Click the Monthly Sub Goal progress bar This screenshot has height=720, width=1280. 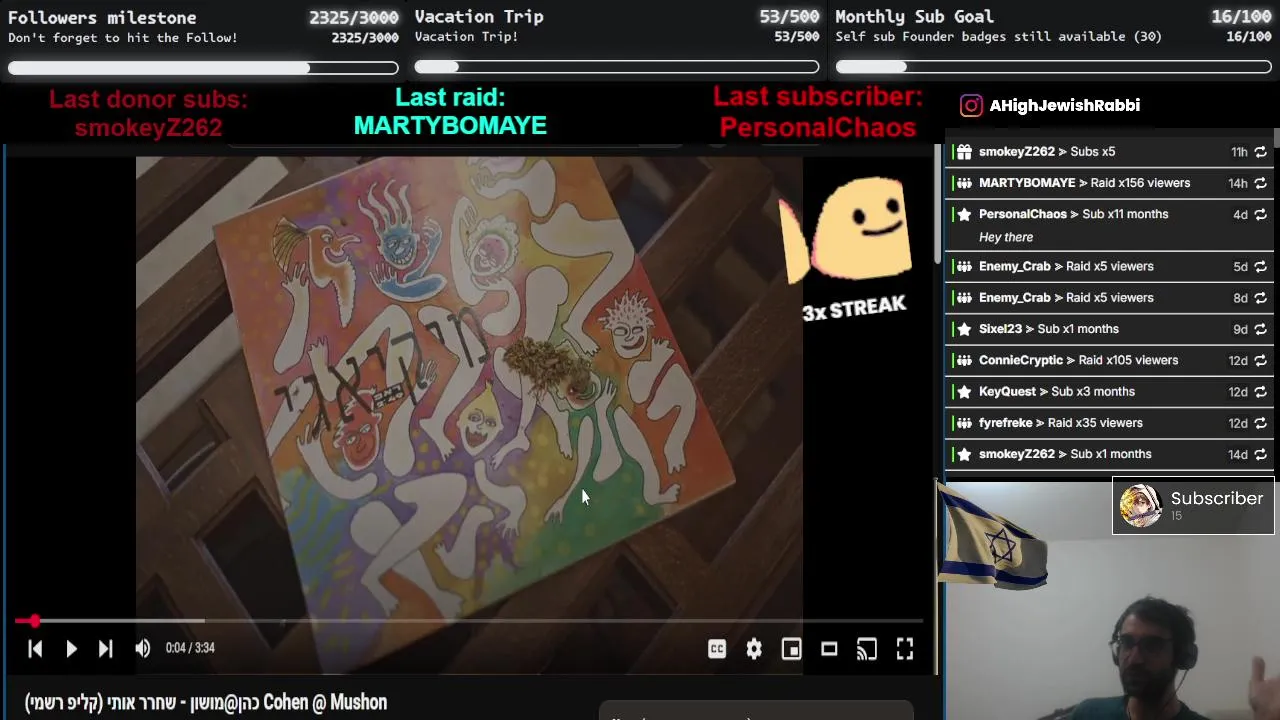(x=1053, y=67)
